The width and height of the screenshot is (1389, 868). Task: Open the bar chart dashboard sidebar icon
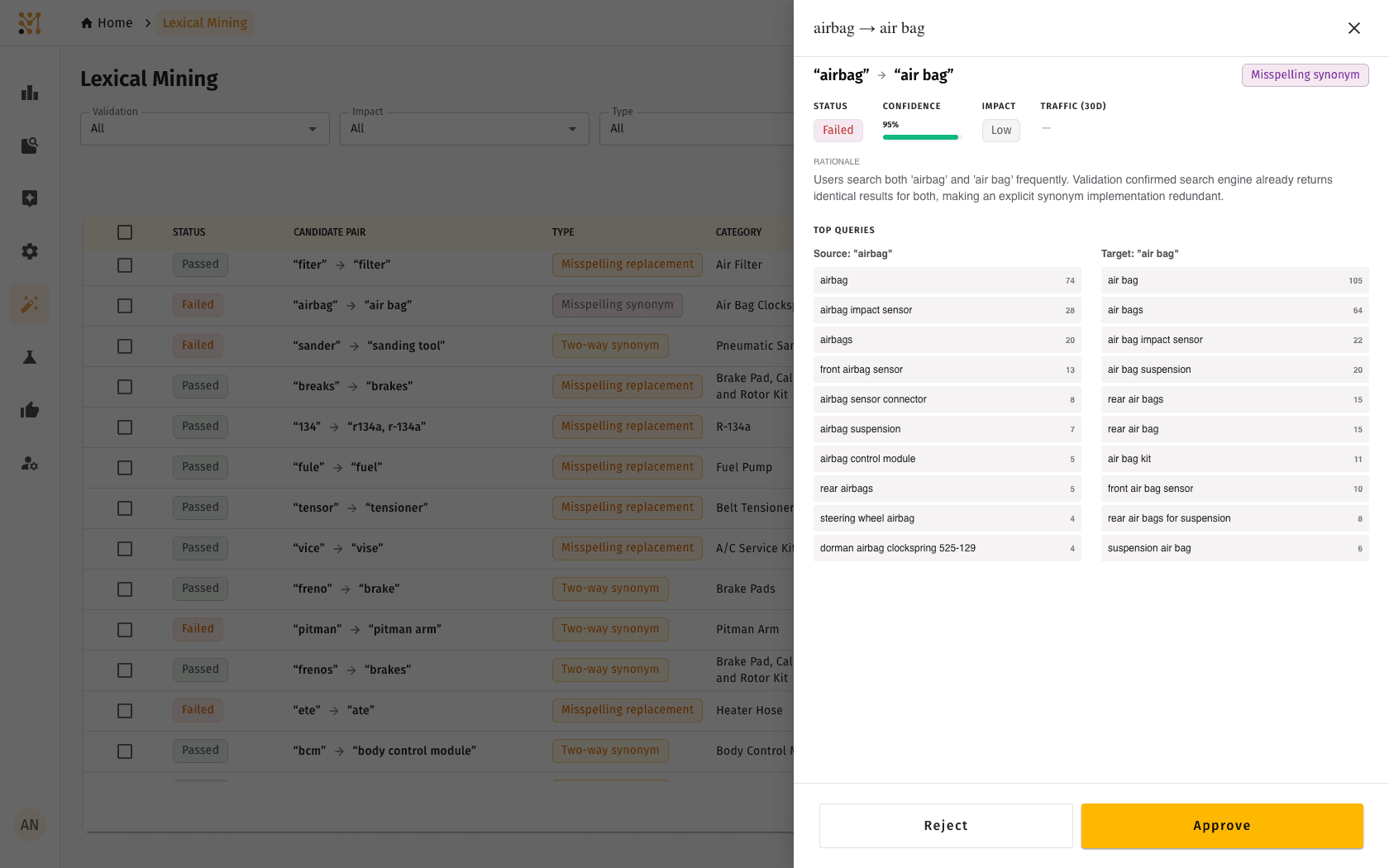(30, 93)
